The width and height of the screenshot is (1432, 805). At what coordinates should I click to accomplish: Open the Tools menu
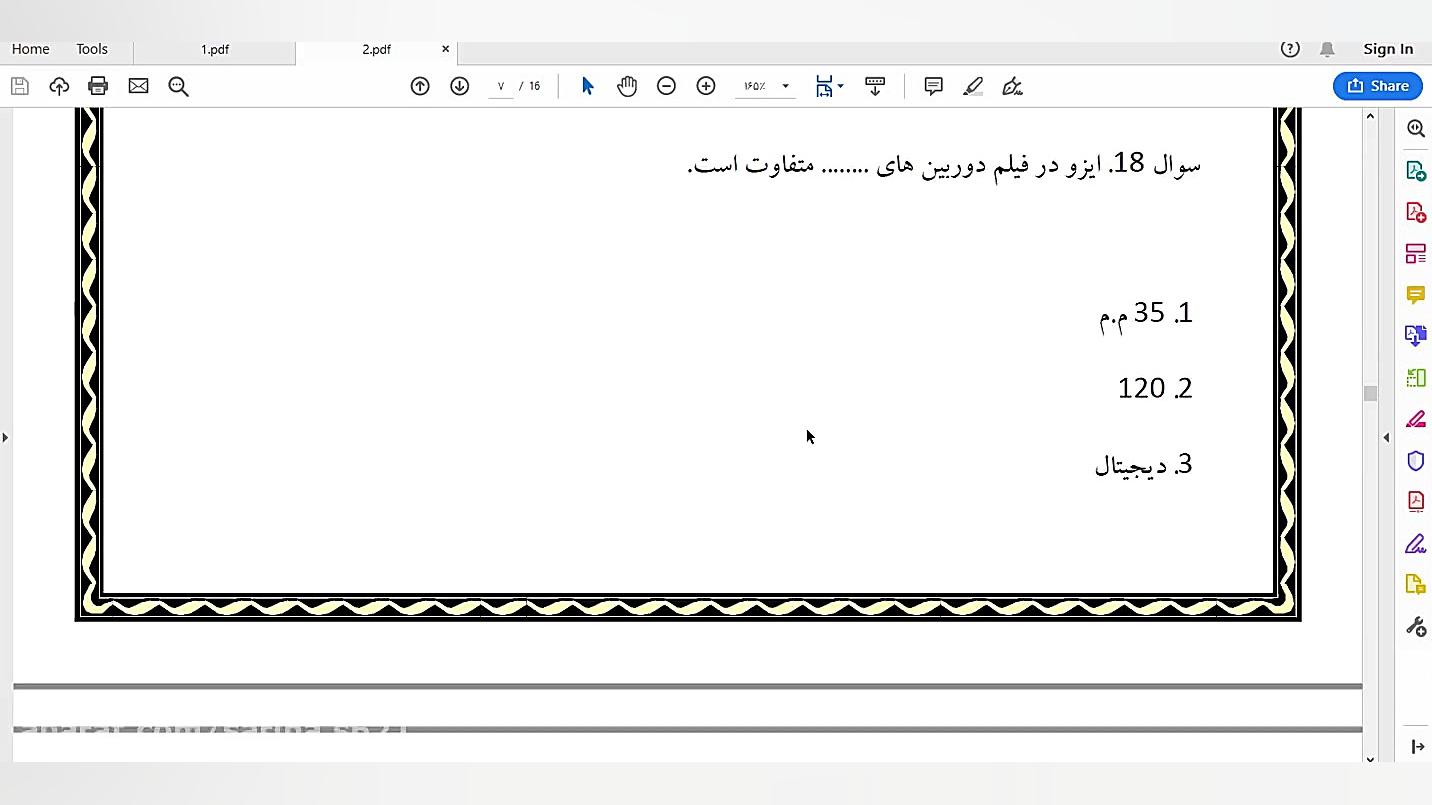click(91, 48)
